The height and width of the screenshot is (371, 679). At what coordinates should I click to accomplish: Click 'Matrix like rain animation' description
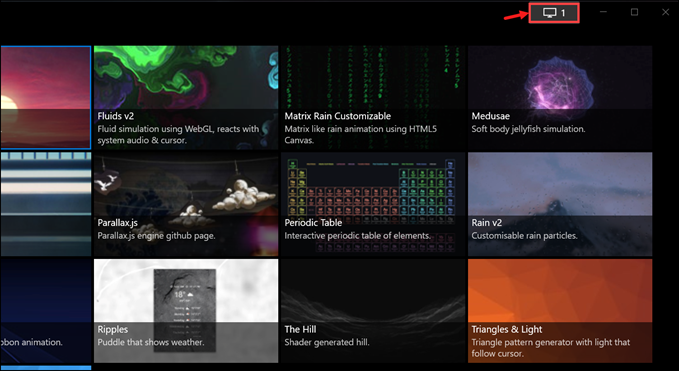(x=361, y=135)
